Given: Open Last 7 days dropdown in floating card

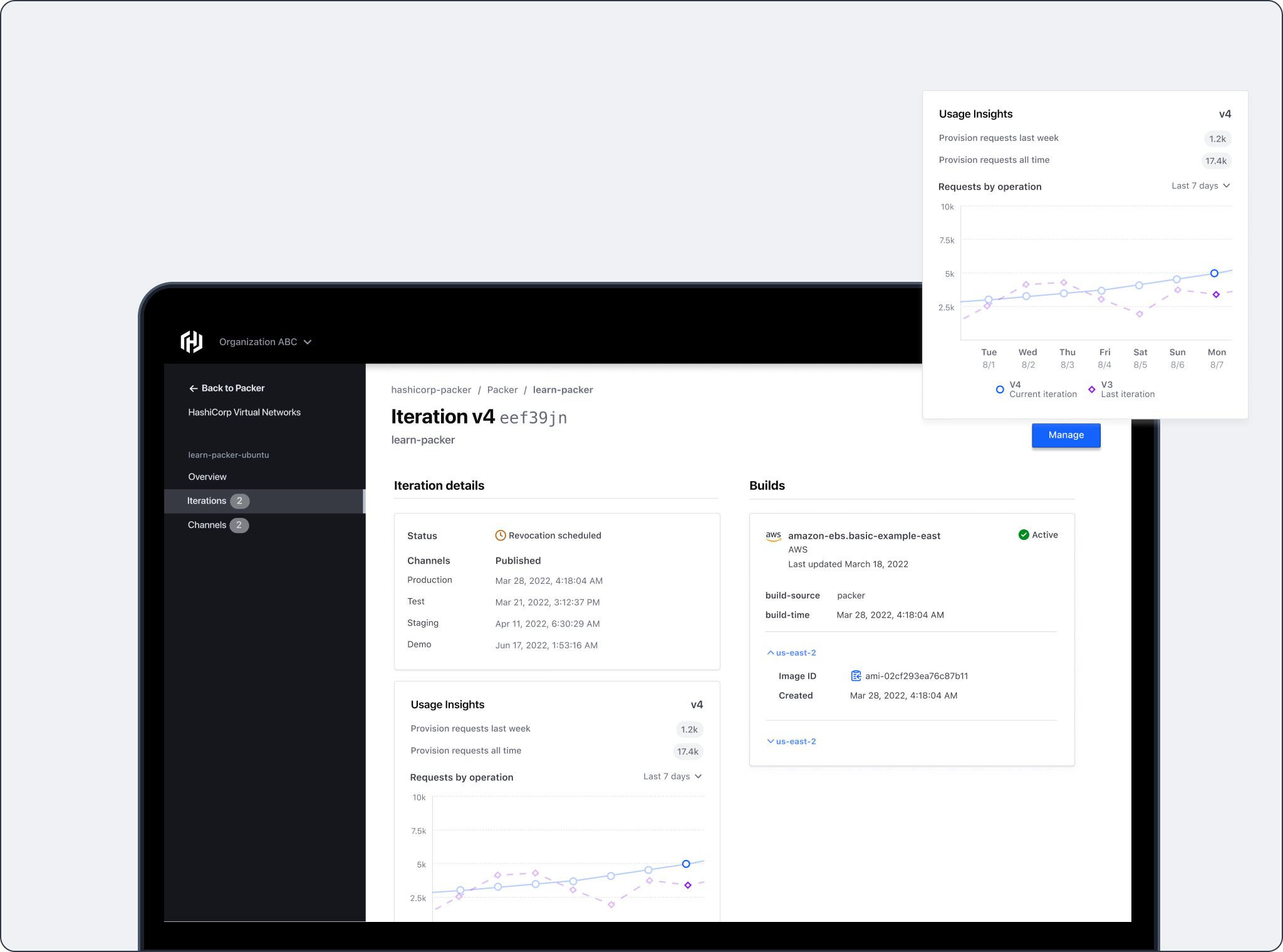Looking at the screenshot, I should point(1200,186).
